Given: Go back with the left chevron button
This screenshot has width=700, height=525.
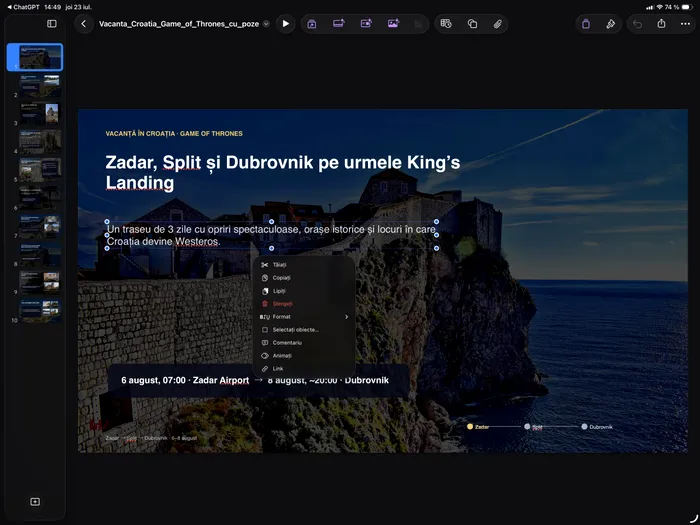Looking at the screenshot, I should pyautogui.click(x=83, y=24).
